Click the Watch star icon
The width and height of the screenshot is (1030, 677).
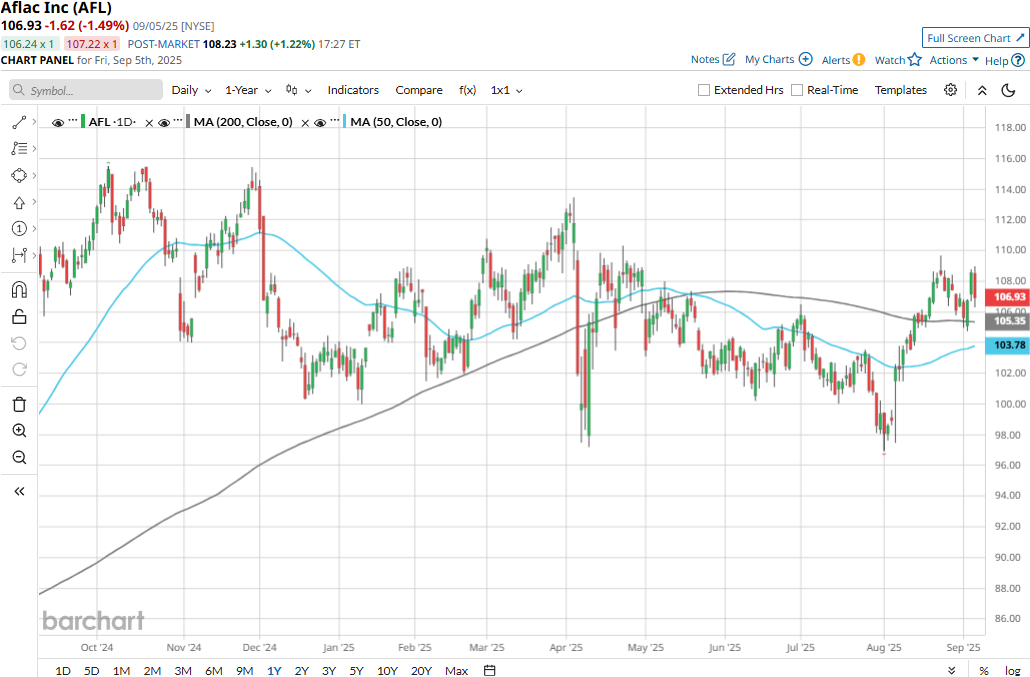pyautogui.click(x=914, y=60)
